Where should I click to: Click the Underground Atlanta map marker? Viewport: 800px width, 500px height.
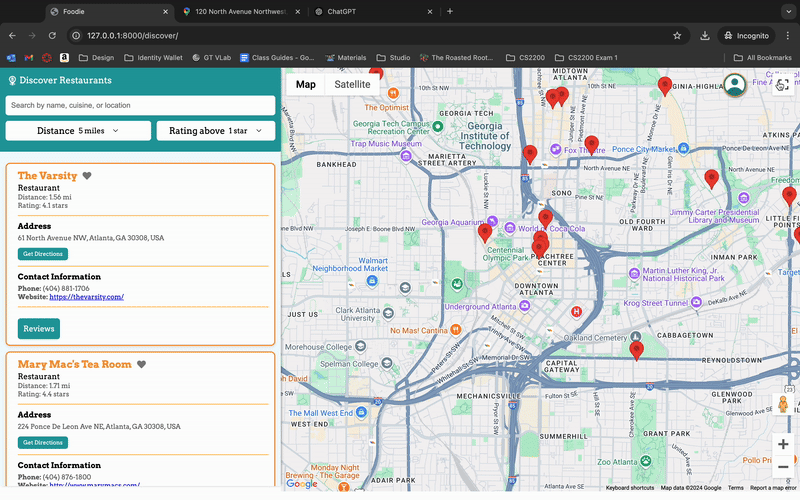pyautogui.click(x=524, y=306)
